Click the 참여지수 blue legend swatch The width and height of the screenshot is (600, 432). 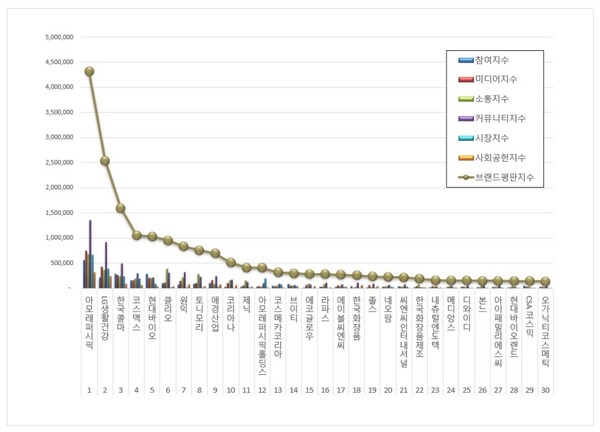(x=466, y=60)
